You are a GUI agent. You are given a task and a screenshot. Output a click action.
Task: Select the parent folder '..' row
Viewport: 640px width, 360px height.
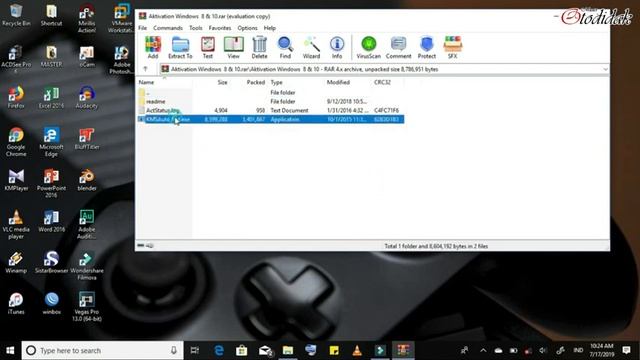click(x=271, y=93)
